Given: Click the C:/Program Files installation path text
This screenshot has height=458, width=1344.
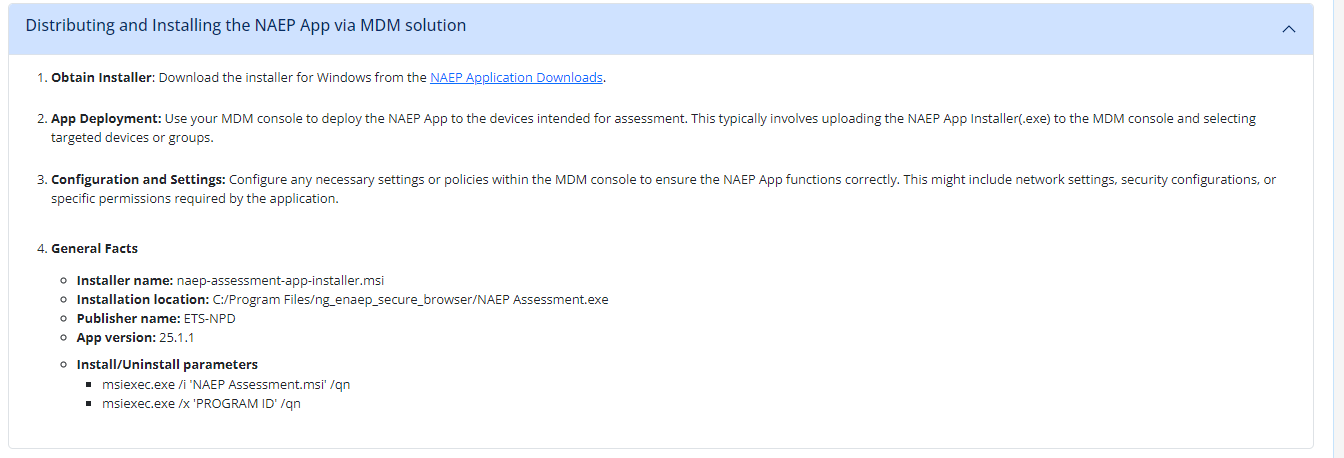Looking at the screenshot, I should click(411, 299).
